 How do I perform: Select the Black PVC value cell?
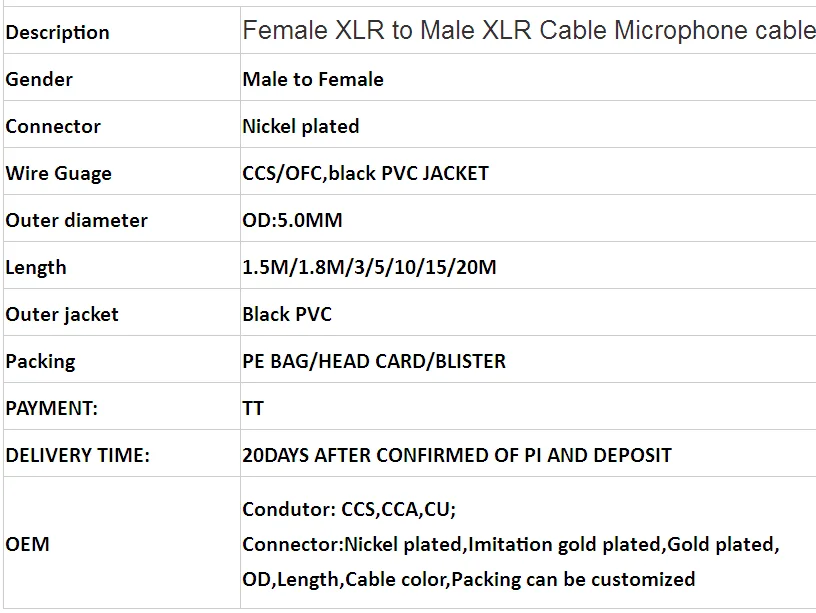point(287,314)
